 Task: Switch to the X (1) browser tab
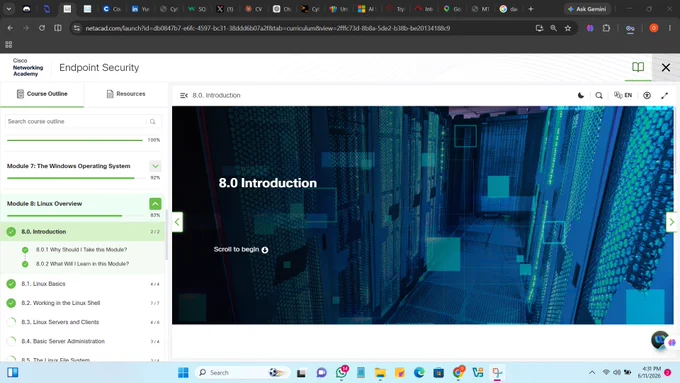(x=225, y=9)
